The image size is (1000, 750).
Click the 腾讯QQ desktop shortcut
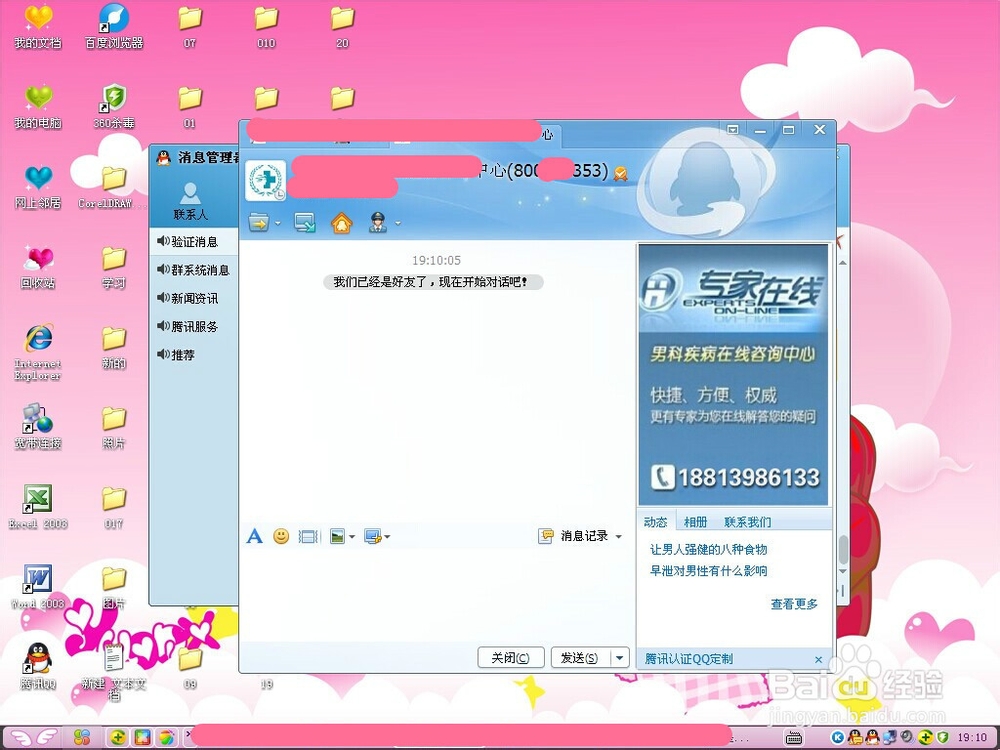pos(38,667)
